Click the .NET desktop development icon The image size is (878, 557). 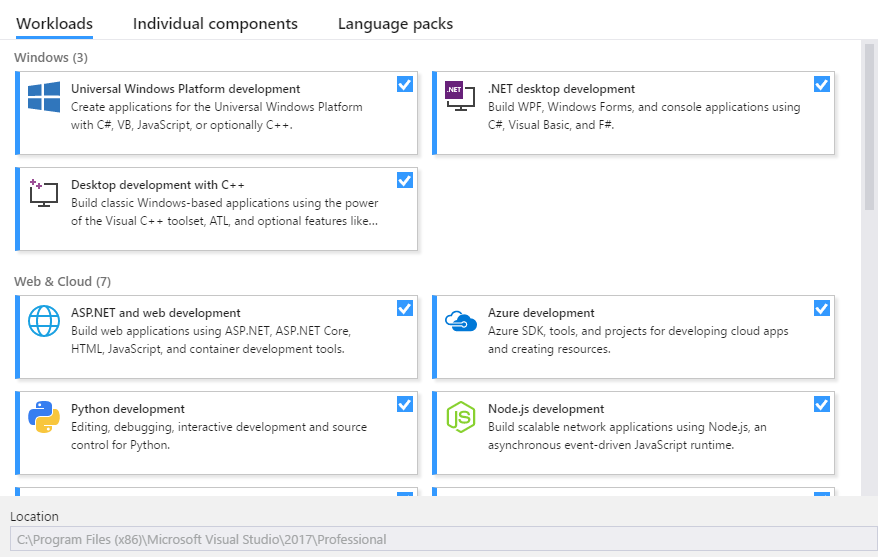[460, 95]
